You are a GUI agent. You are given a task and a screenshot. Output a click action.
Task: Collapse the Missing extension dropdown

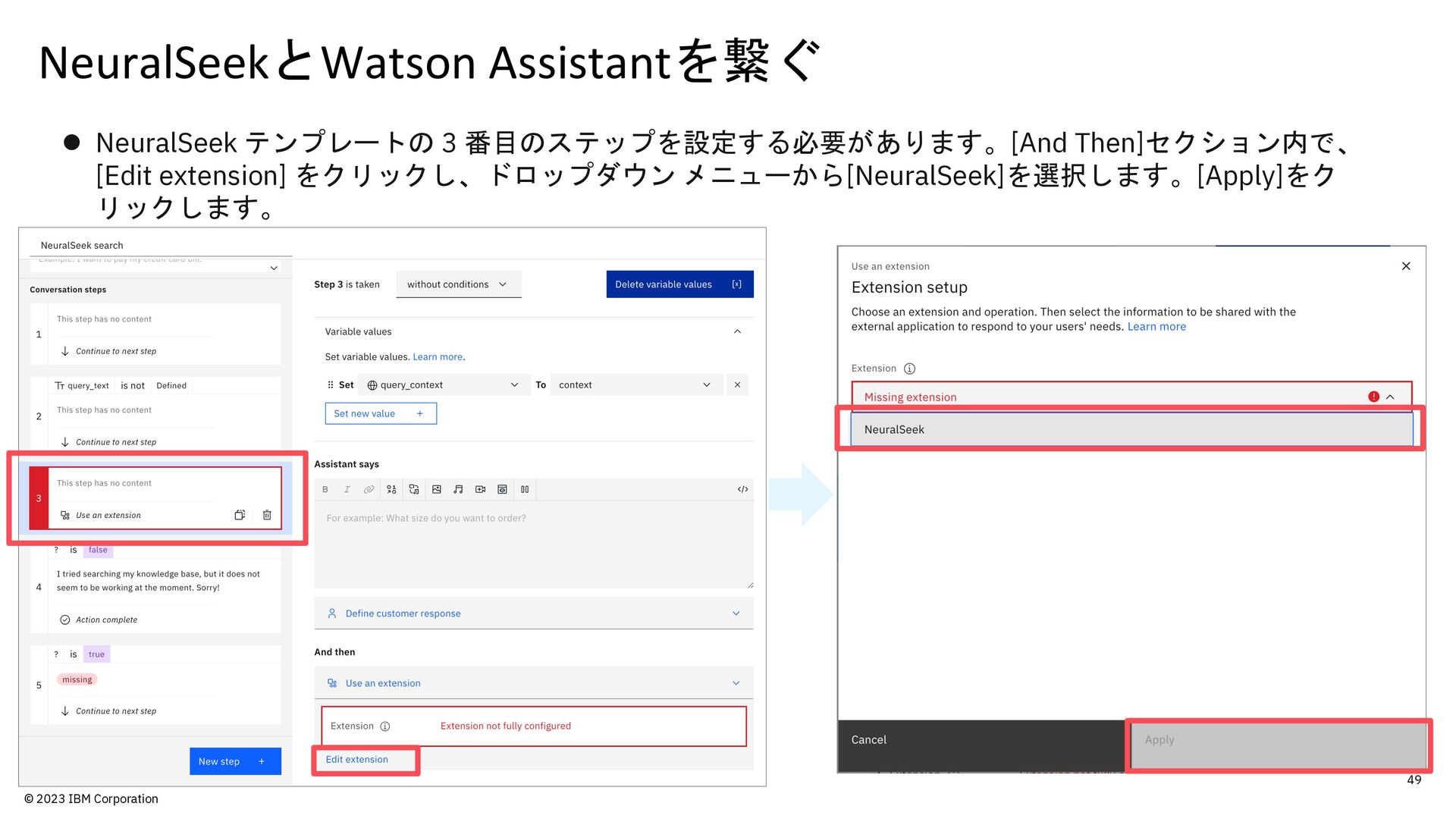[1390, 397]
